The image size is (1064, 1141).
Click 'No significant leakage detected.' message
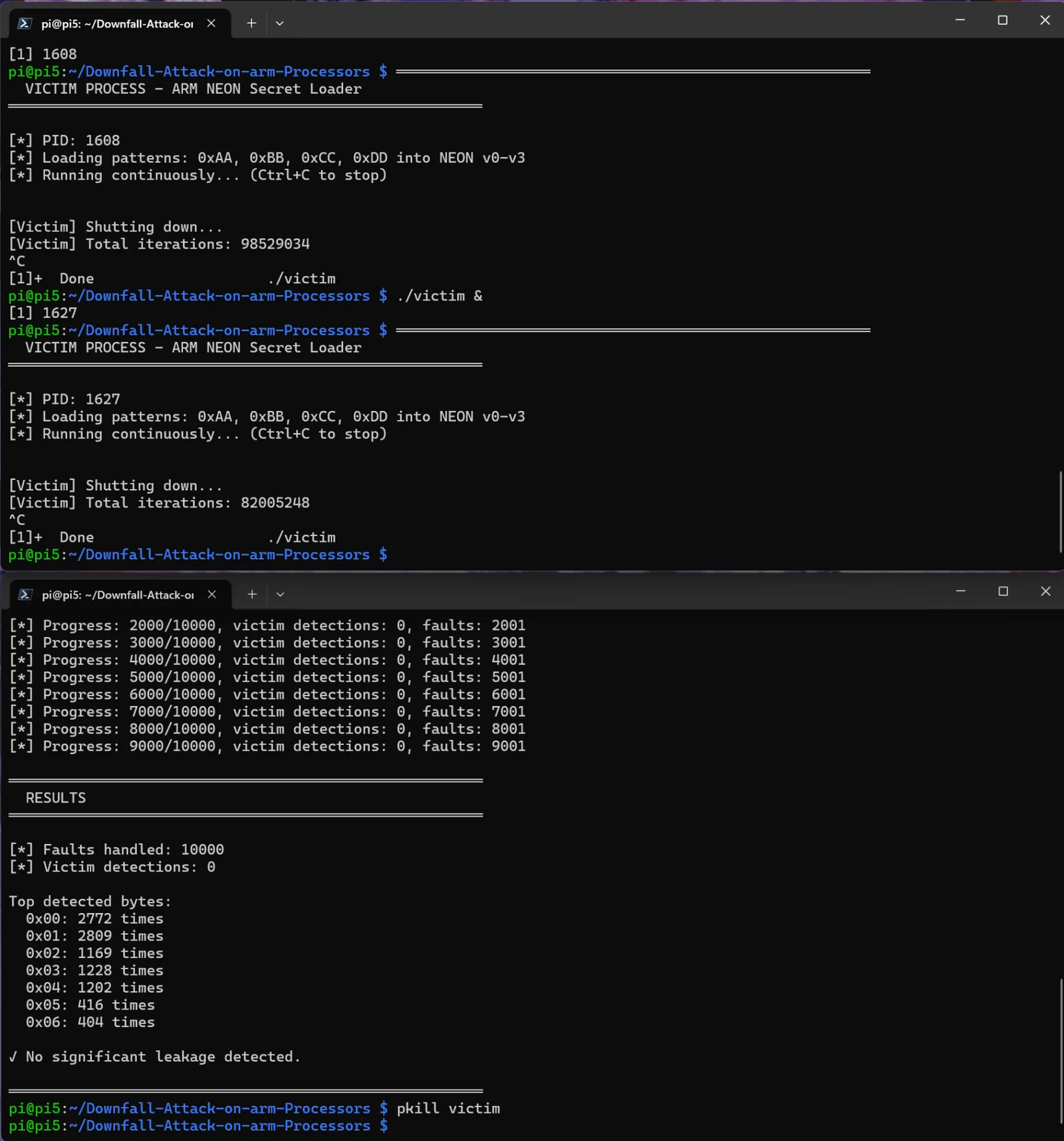pyautogui.click(x=155, y=1057)
